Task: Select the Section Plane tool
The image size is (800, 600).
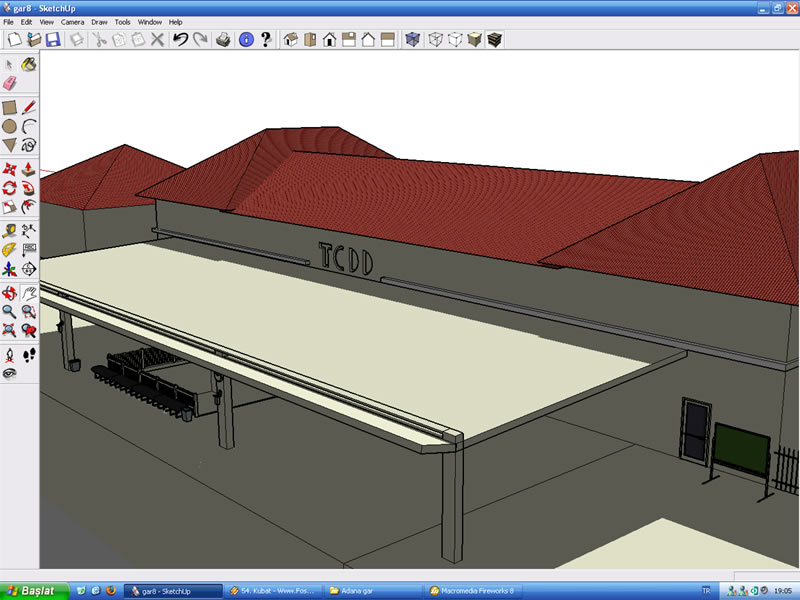Action: point(29,268)
